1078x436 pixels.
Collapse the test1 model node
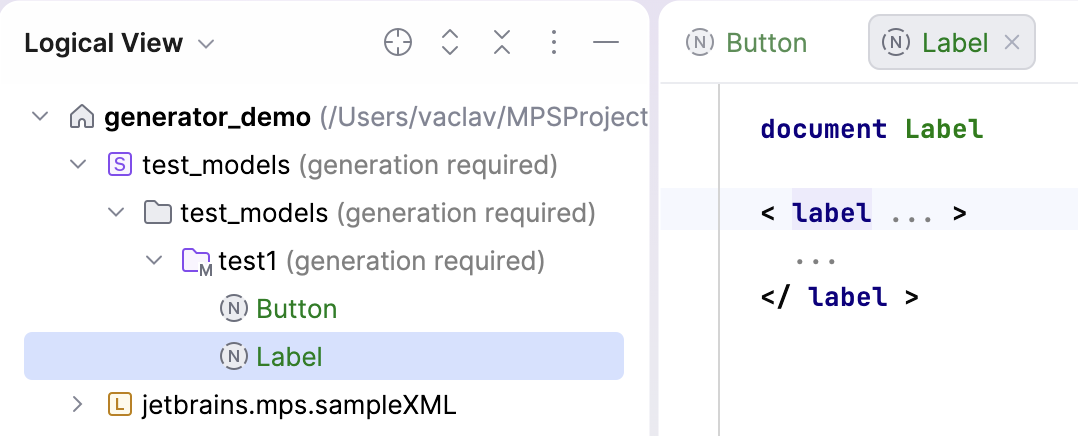[154, 261]
